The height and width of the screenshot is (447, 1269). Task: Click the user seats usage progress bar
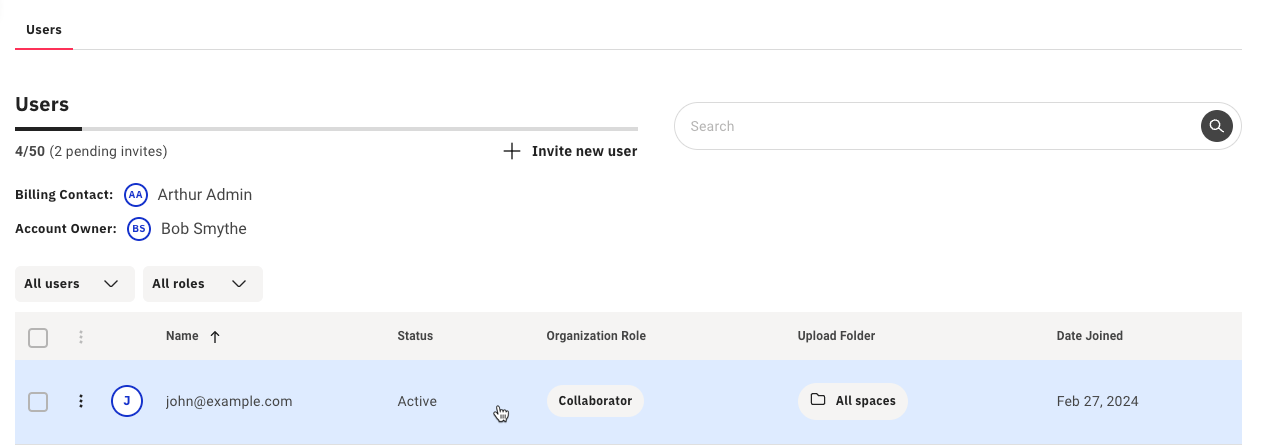click(326, 129)
